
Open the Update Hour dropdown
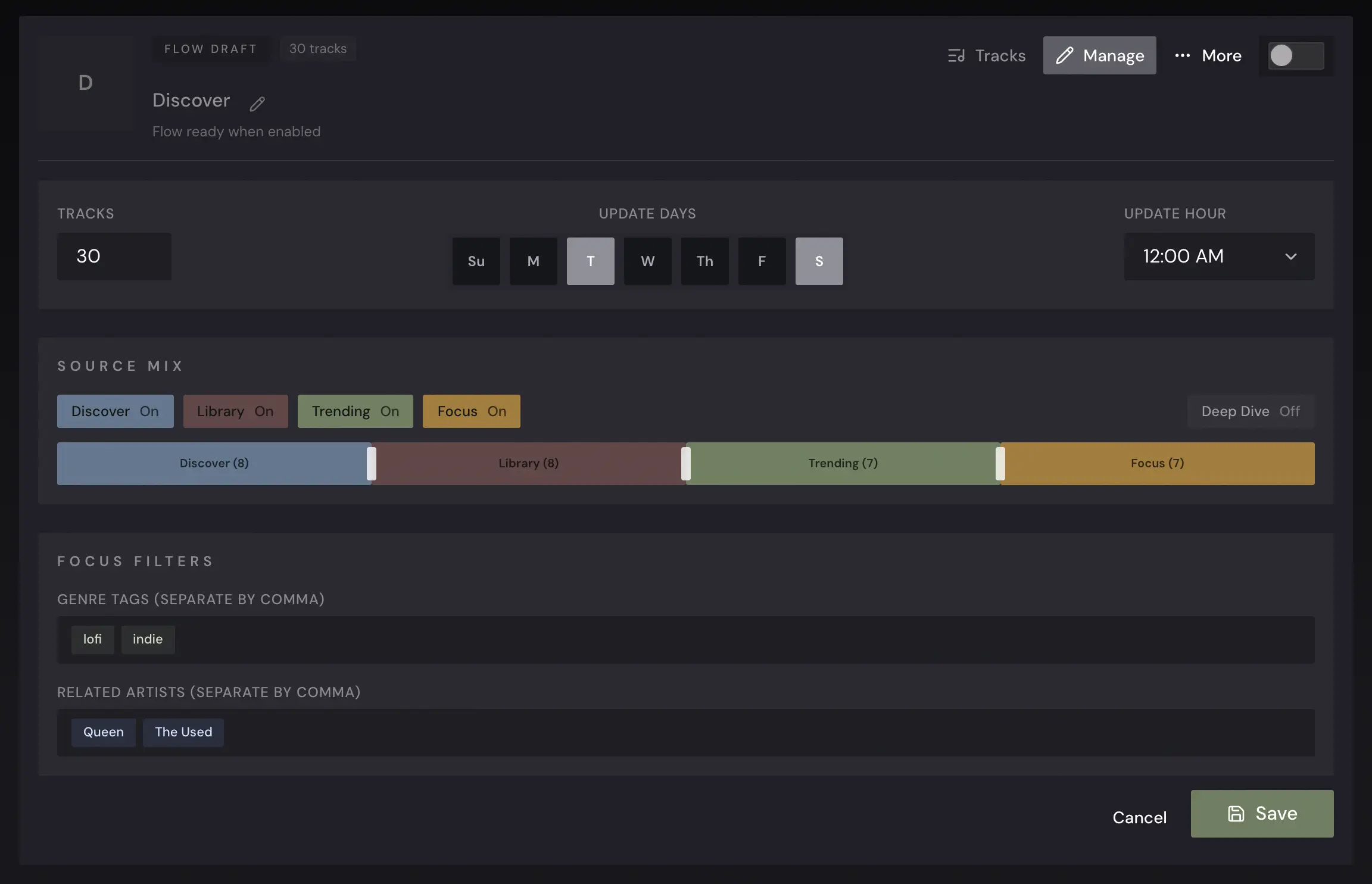pos(1220,256)
